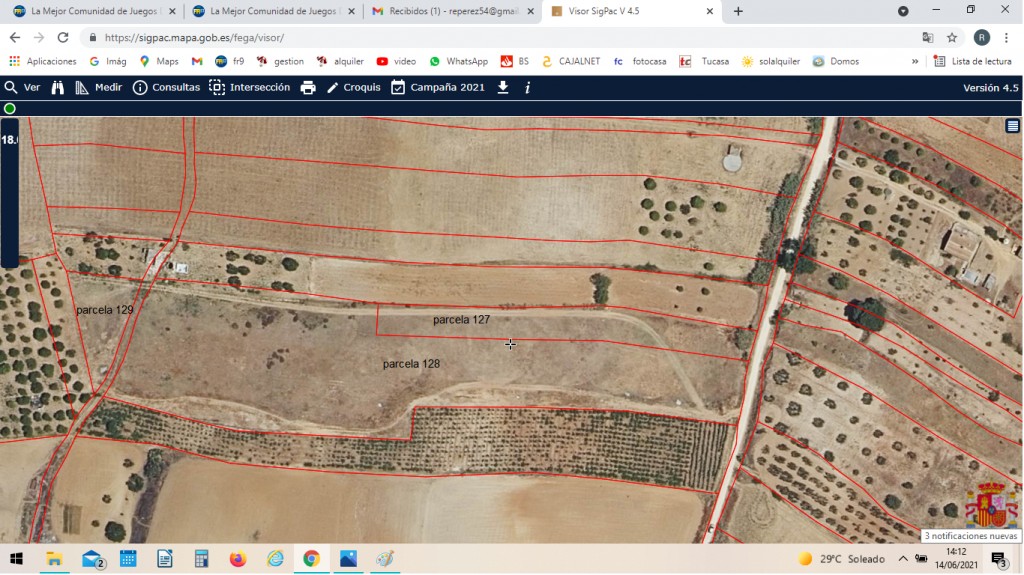Click the download arrow icon
The image size is (1024, 575).
coord(503,88)
